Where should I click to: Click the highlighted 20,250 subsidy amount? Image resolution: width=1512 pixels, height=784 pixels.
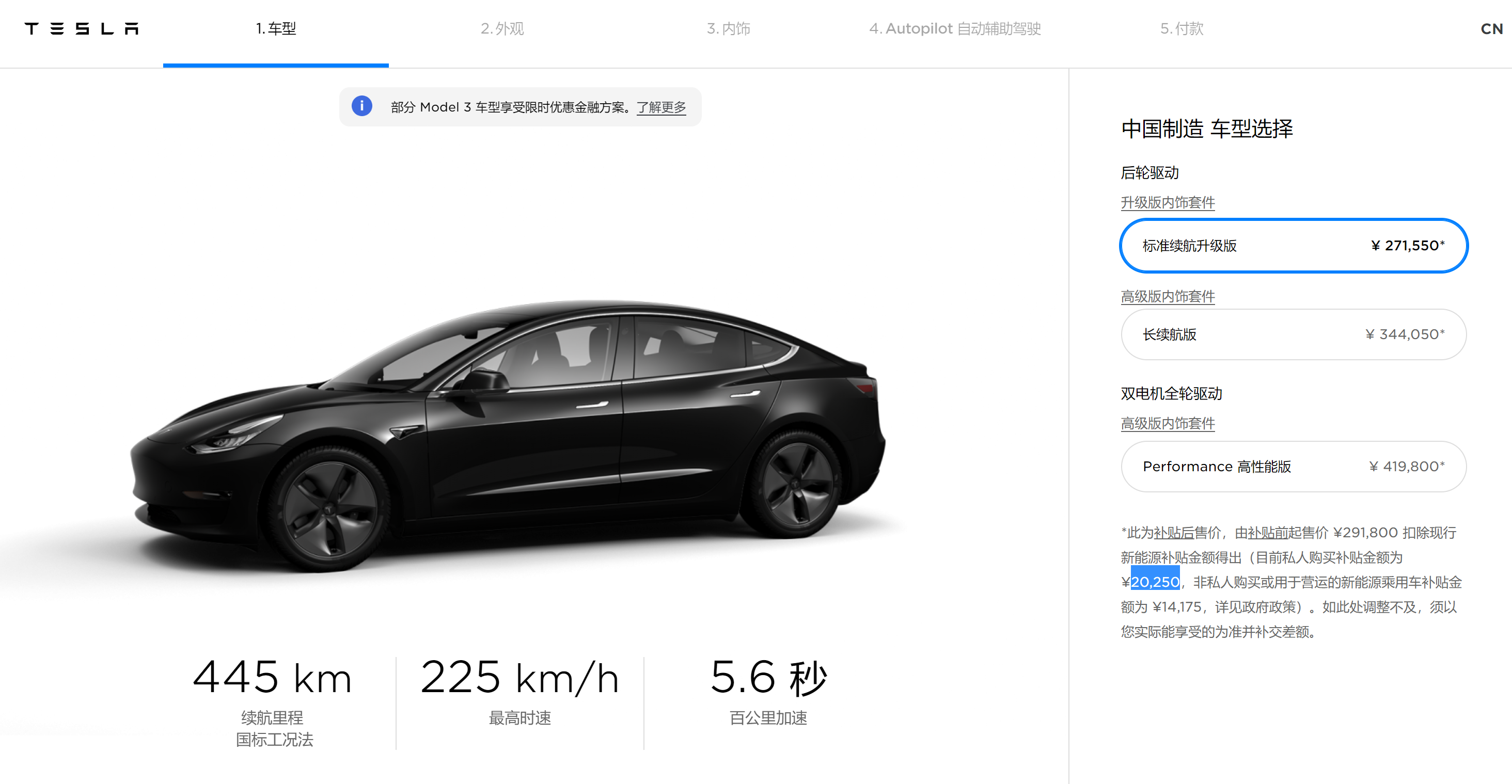click(x=1155, y=582)
